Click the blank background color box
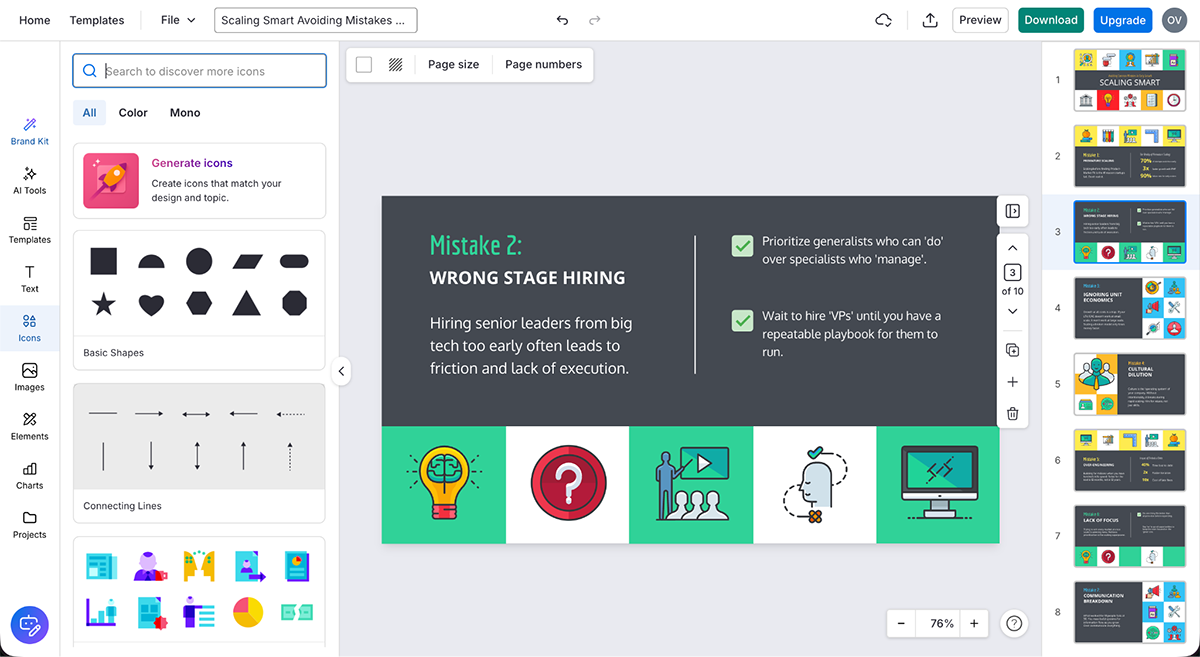Screen dimensions: 1200x657 364,64
